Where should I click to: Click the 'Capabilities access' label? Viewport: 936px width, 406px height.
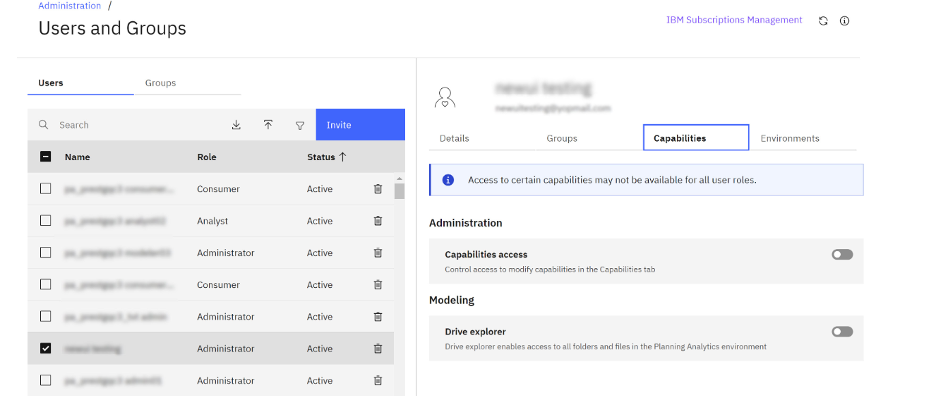(486, 255)
